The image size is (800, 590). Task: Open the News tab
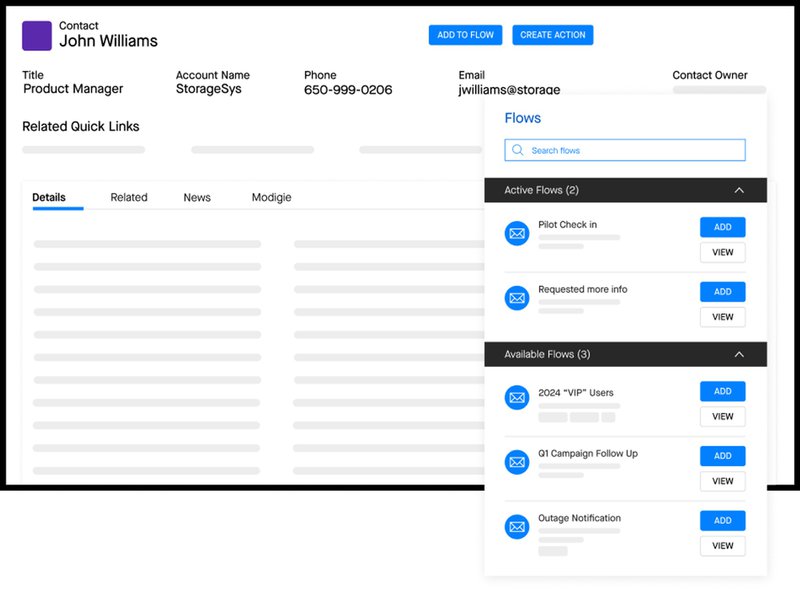(x=197, y=198)
